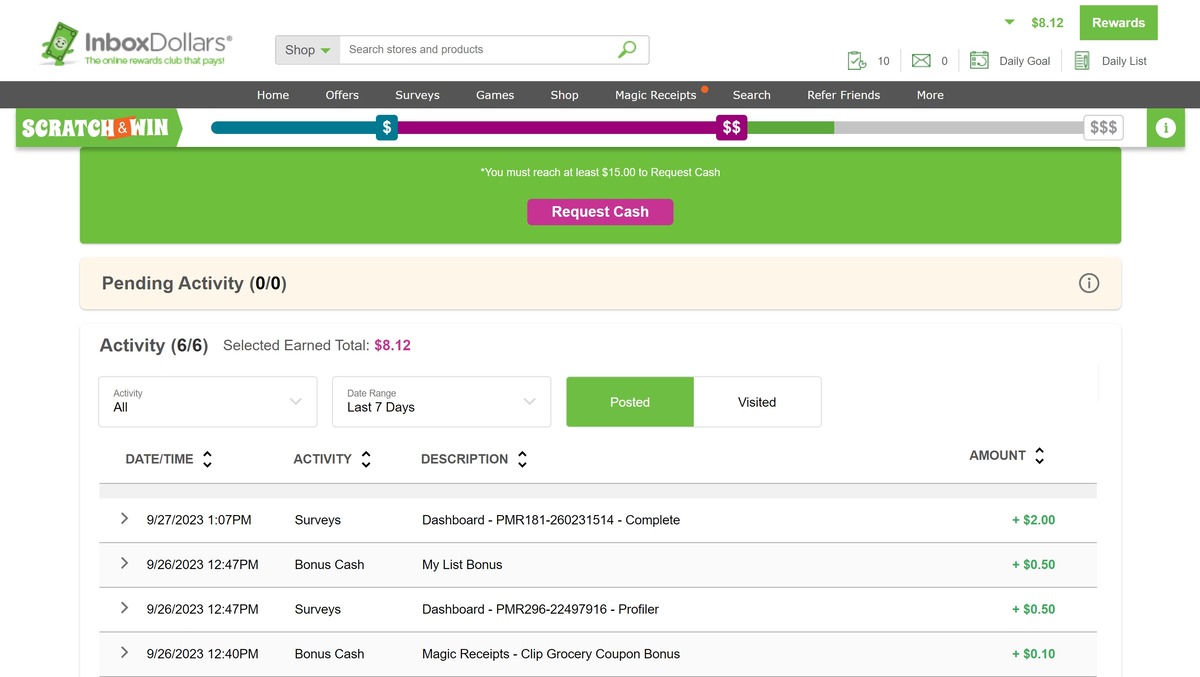Enable the Posted activities filter

point(629,401)
